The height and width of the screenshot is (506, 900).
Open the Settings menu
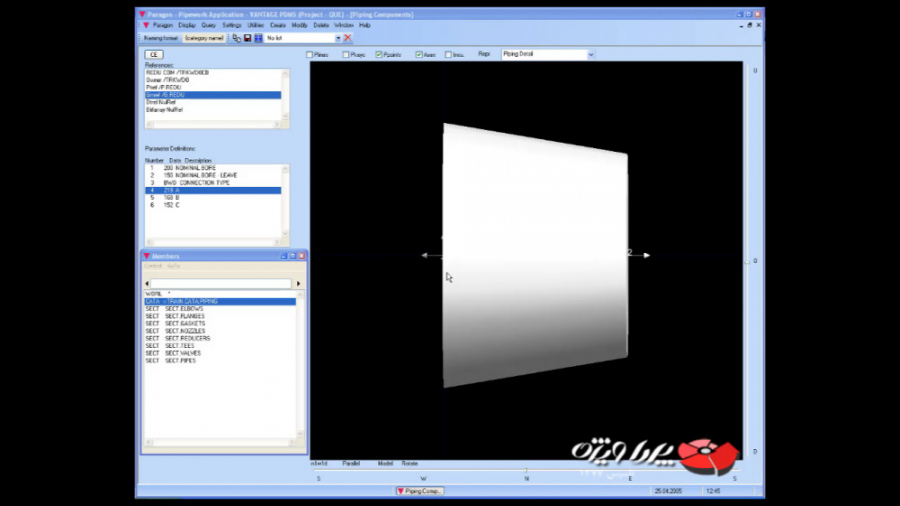pos(232,25)
